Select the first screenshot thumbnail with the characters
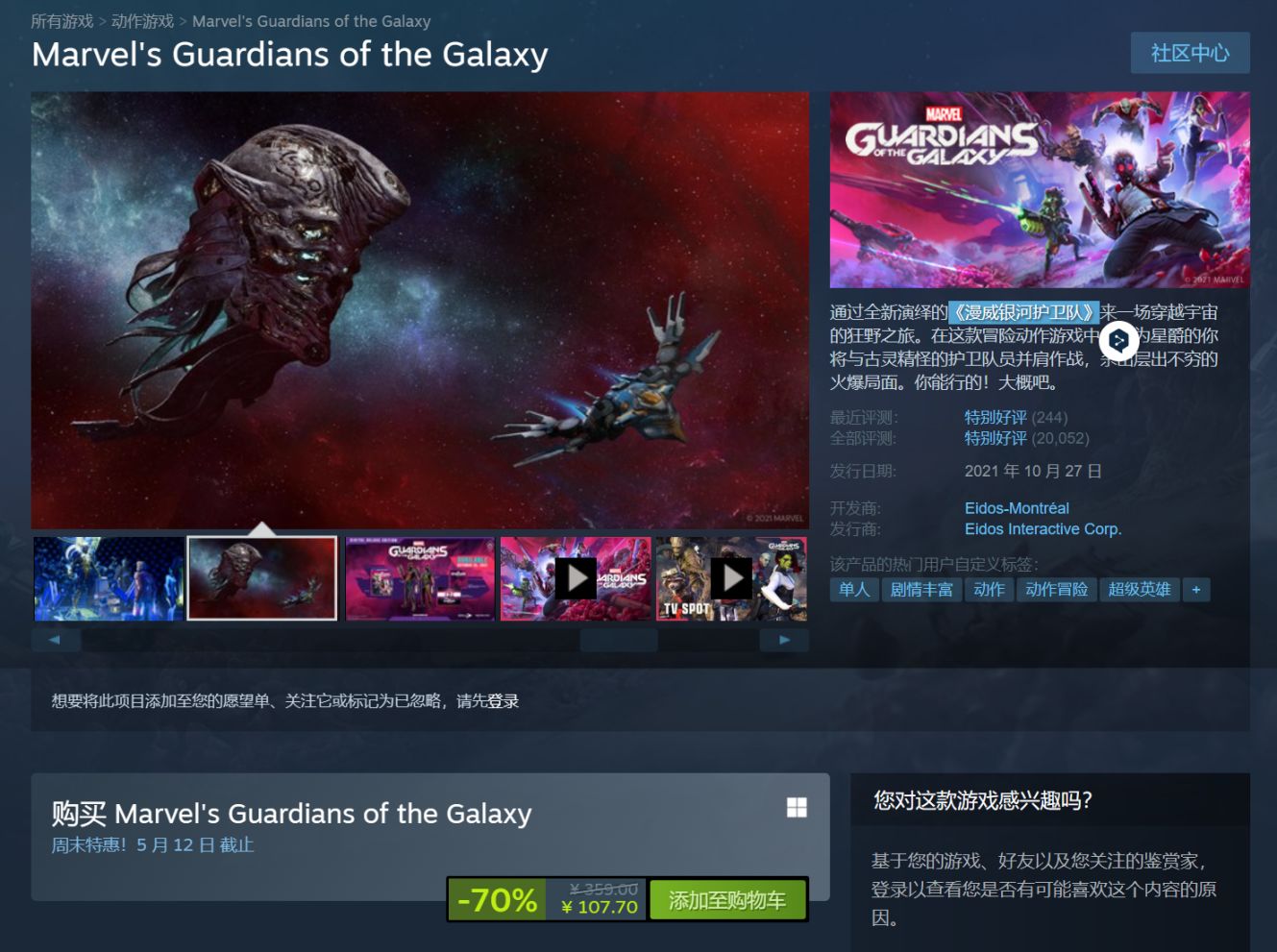The image size is (1277, 952). [x=109, y=578]
